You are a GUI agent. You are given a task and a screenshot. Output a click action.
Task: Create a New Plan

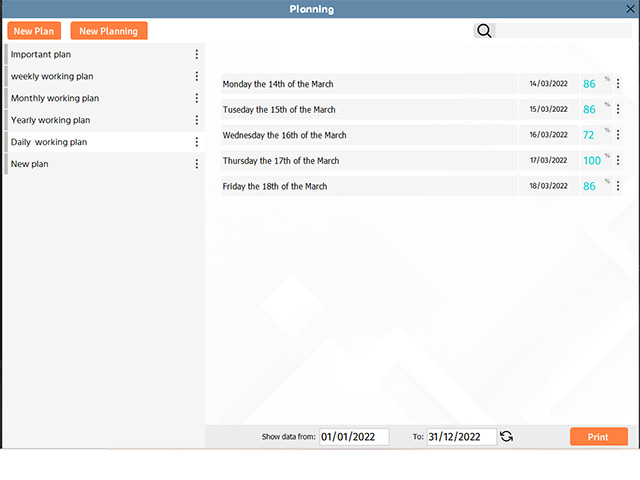tap(34, 31)
